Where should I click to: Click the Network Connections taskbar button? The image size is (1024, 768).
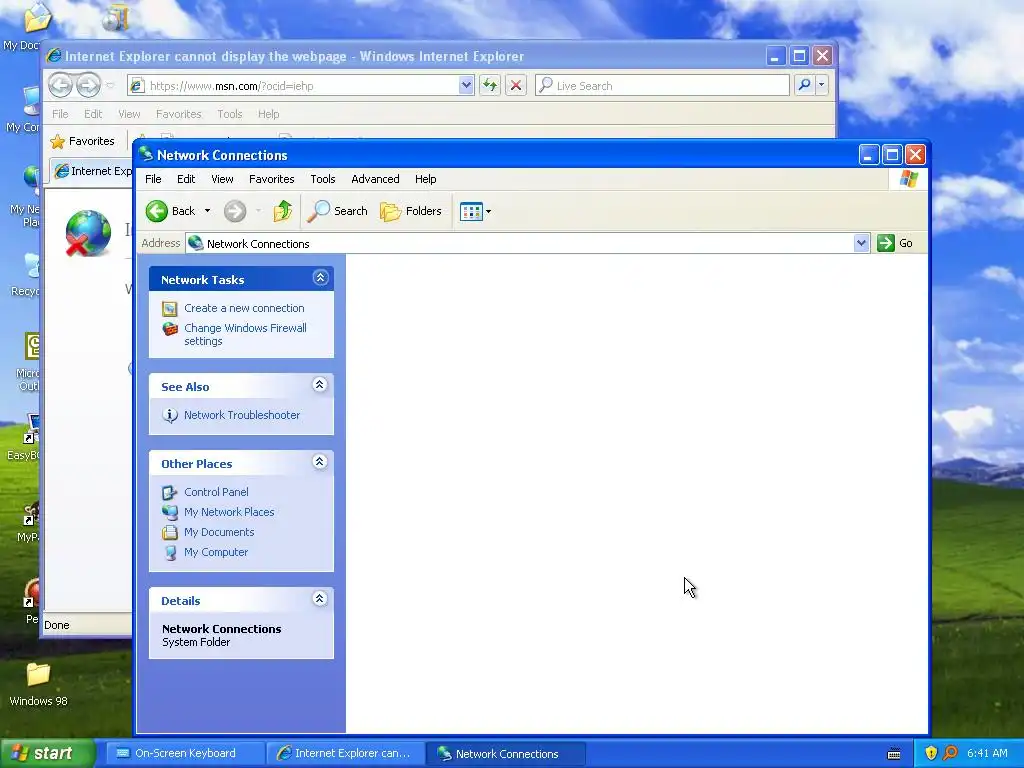click(x=505, y=753)
